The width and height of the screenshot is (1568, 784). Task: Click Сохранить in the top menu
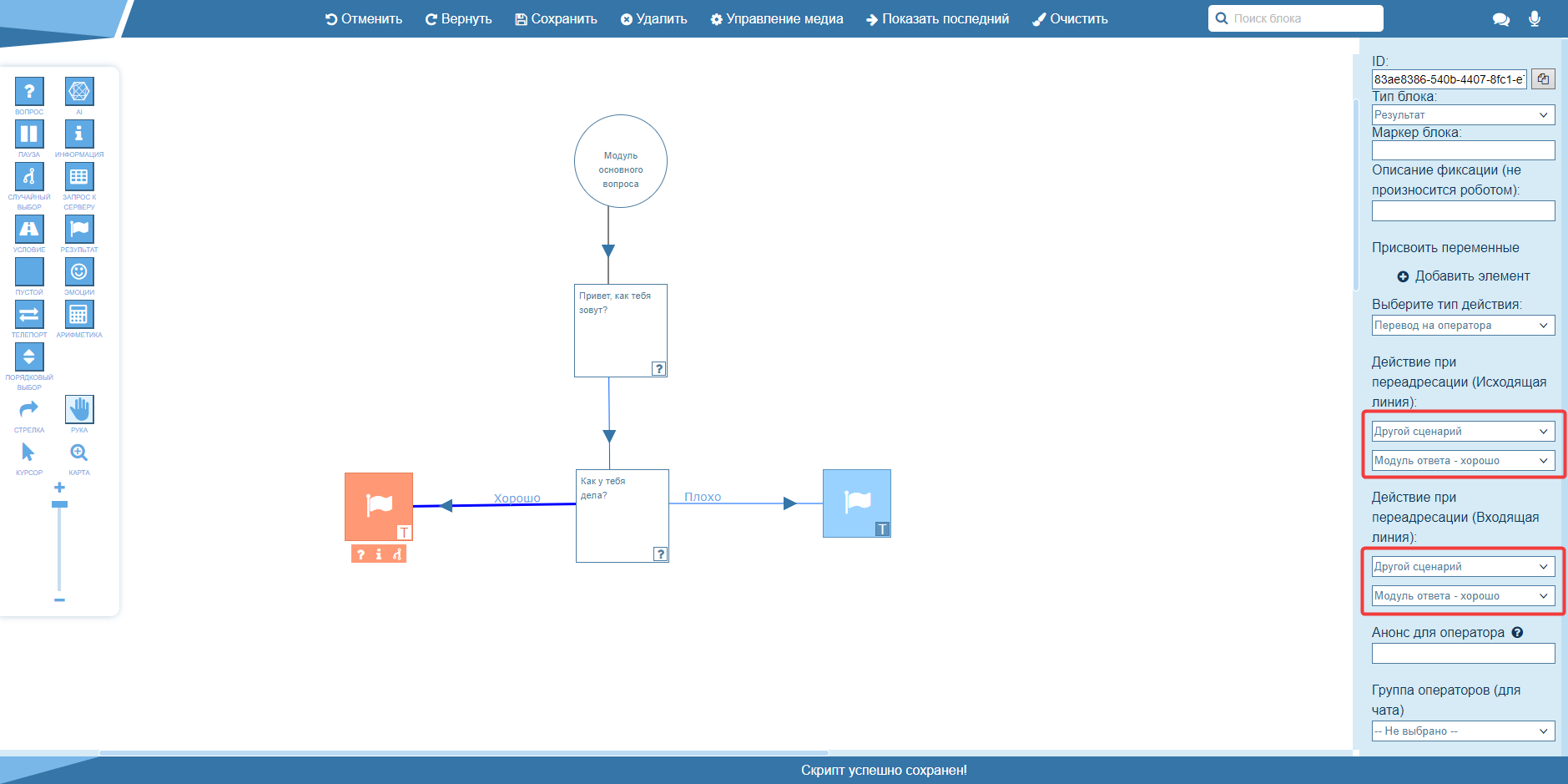click(557, 19)
